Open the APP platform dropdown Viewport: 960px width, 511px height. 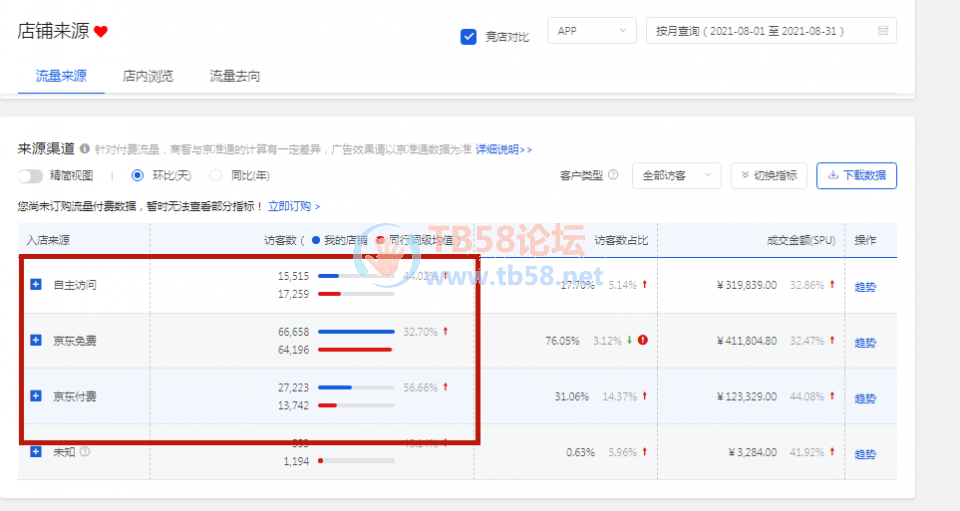[x=591, y=31]
